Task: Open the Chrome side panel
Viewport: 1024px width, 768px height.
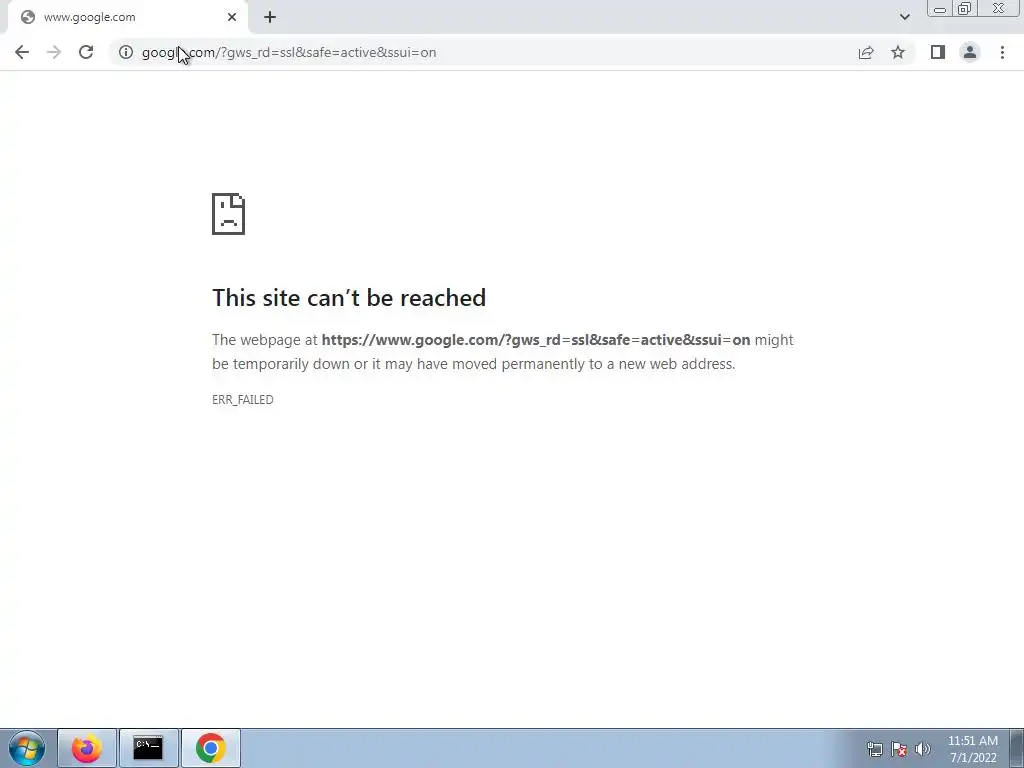Action: click(938, 52)
